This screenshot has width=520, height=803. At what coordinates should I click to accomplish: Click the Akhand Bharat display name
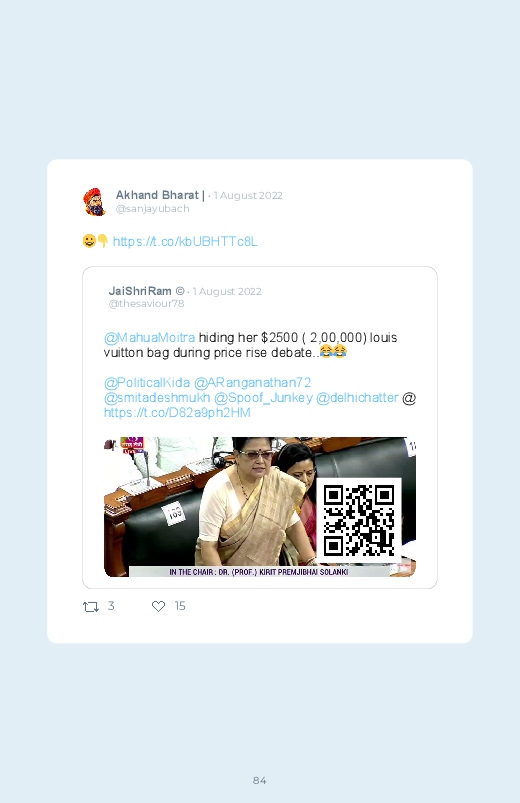[157, 195]
